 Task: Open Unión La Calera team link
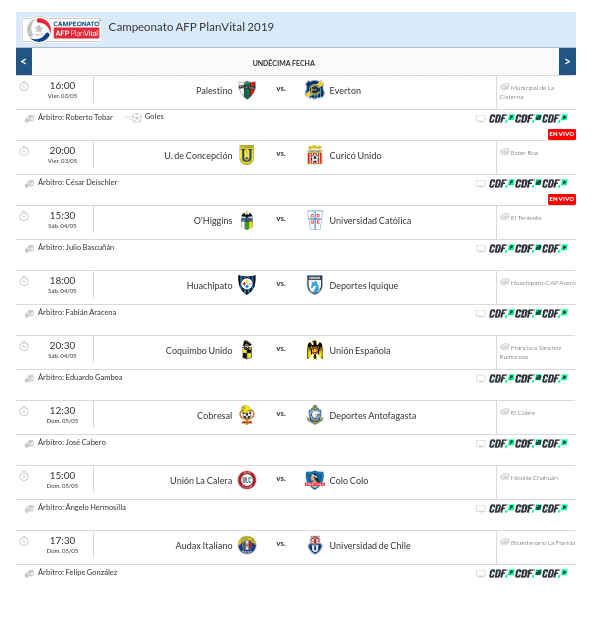coord(201,481)
